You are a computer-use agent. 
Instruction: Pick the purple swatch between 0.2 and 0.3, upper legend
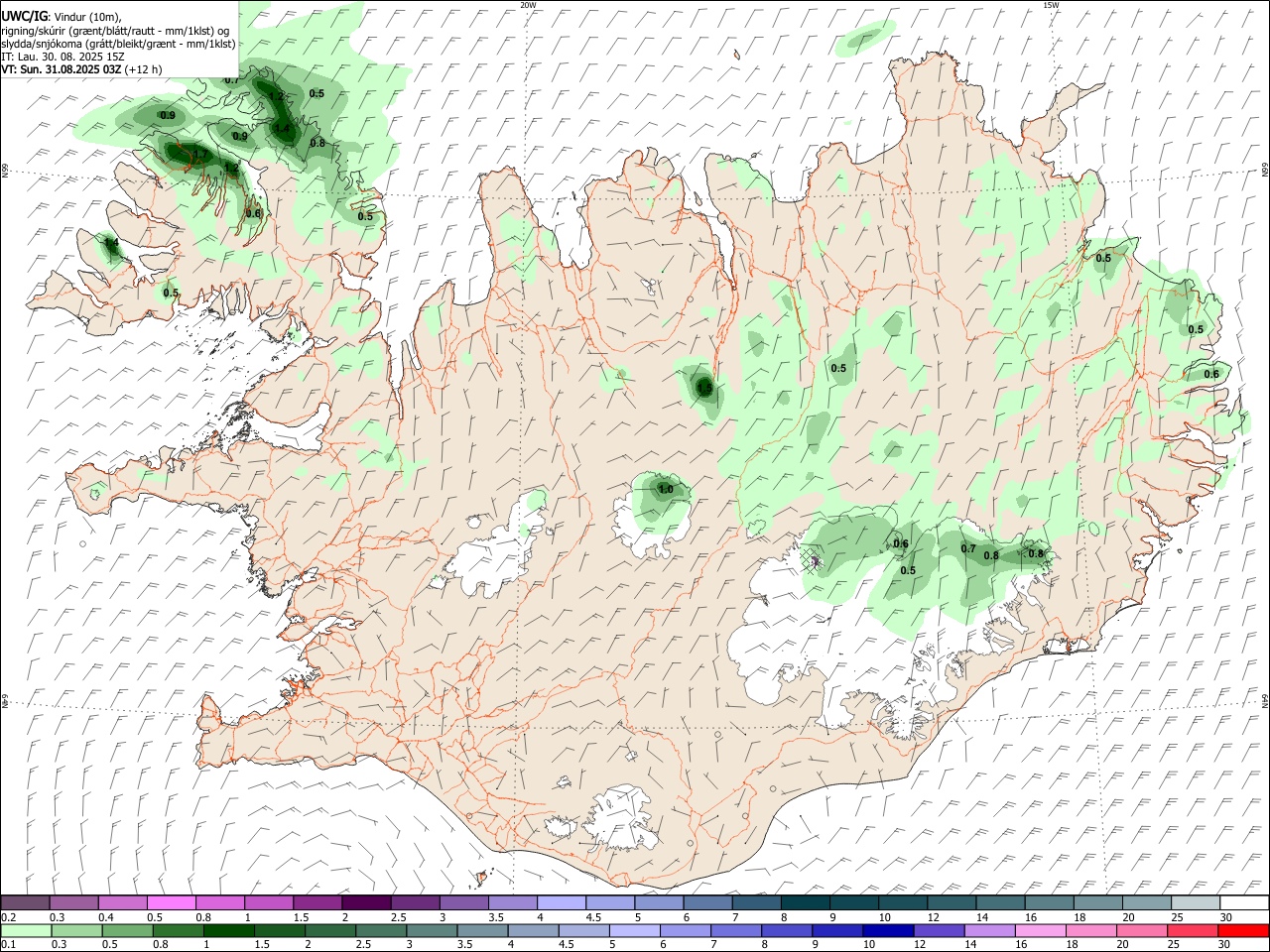point(25,902)
